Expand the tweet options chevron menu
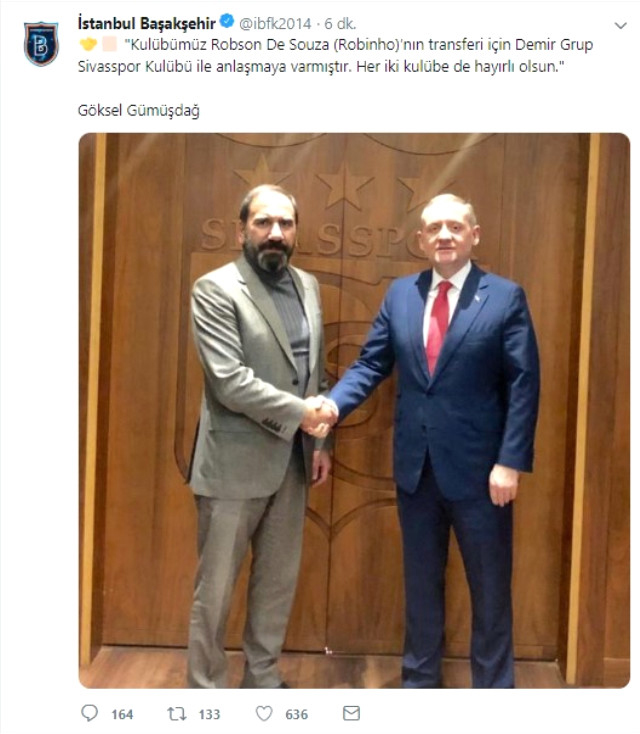640x734 pixels. tap(620, 25)
